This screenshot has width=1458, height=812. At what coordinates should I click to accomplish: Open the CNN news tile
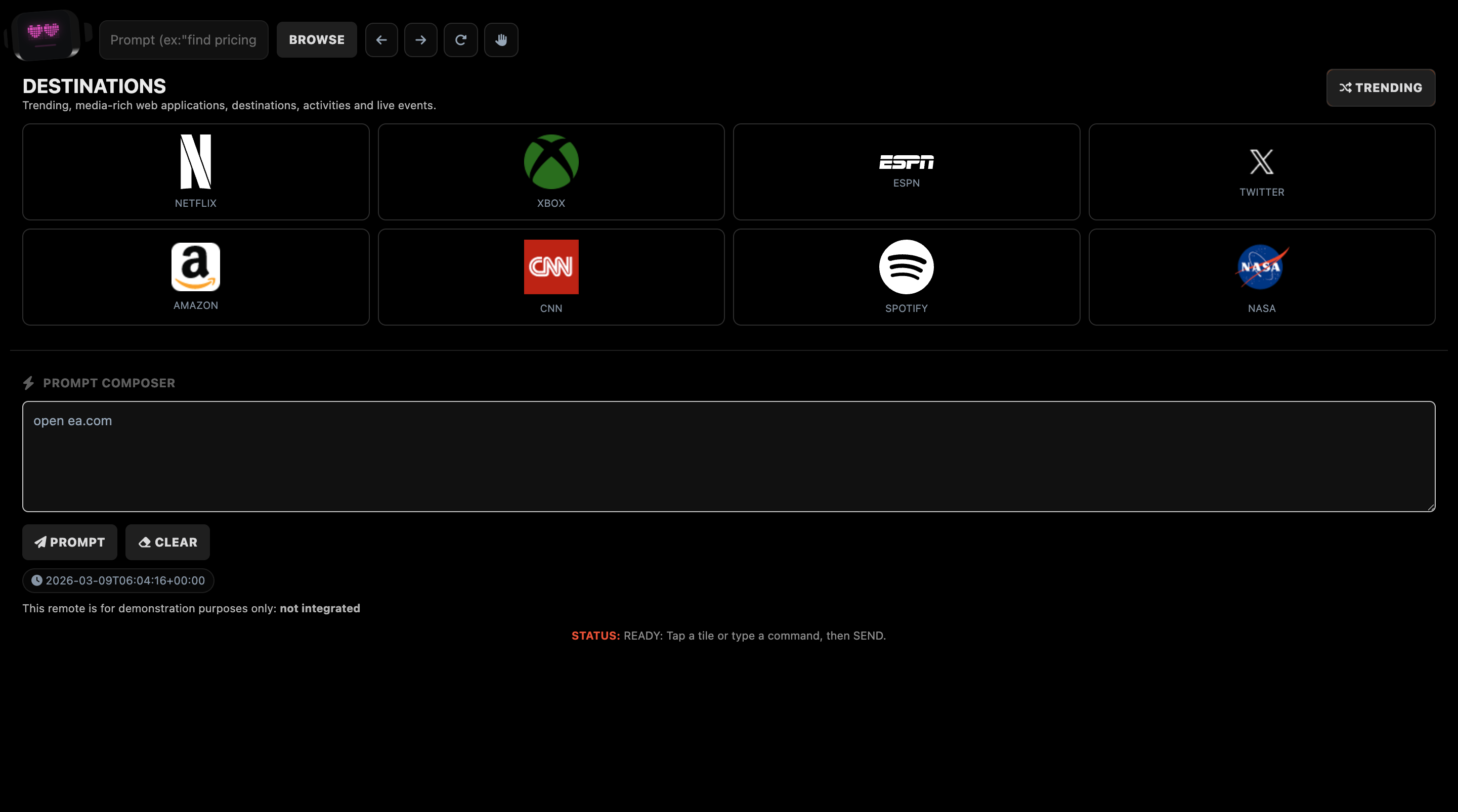click(x=551, y=277)
